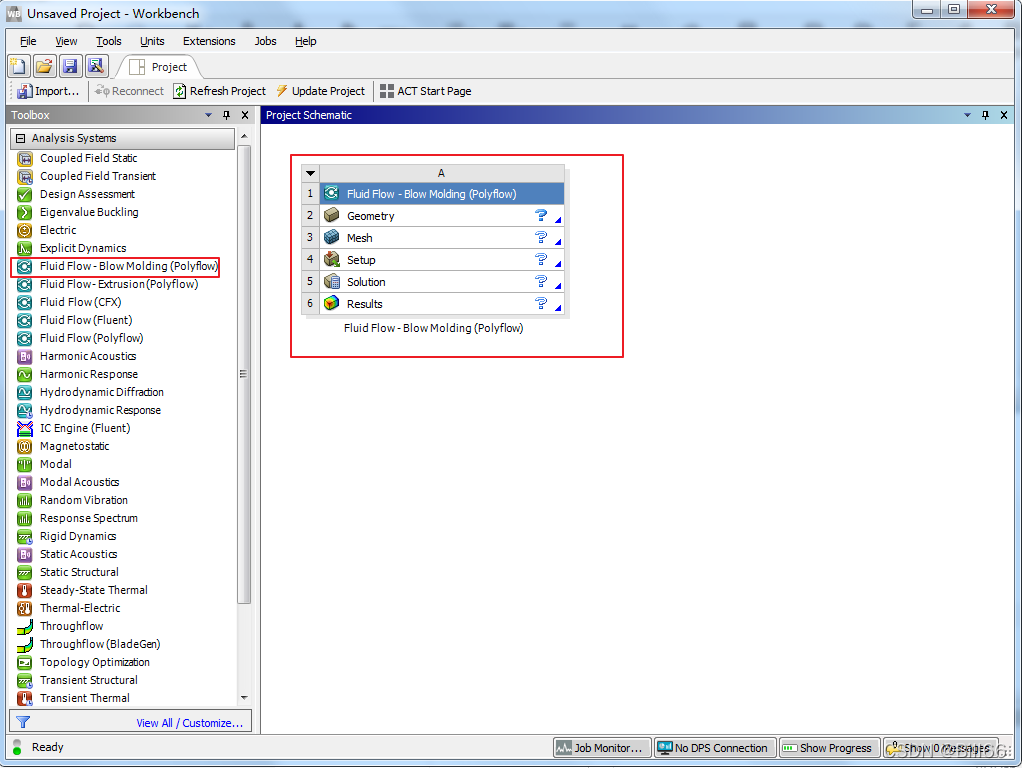Screen dimensions: 1022x768
Task: Select Fluid Flow - Blow Molding (Polyflow) in Toolbox
Action: (x=129, y=266)
